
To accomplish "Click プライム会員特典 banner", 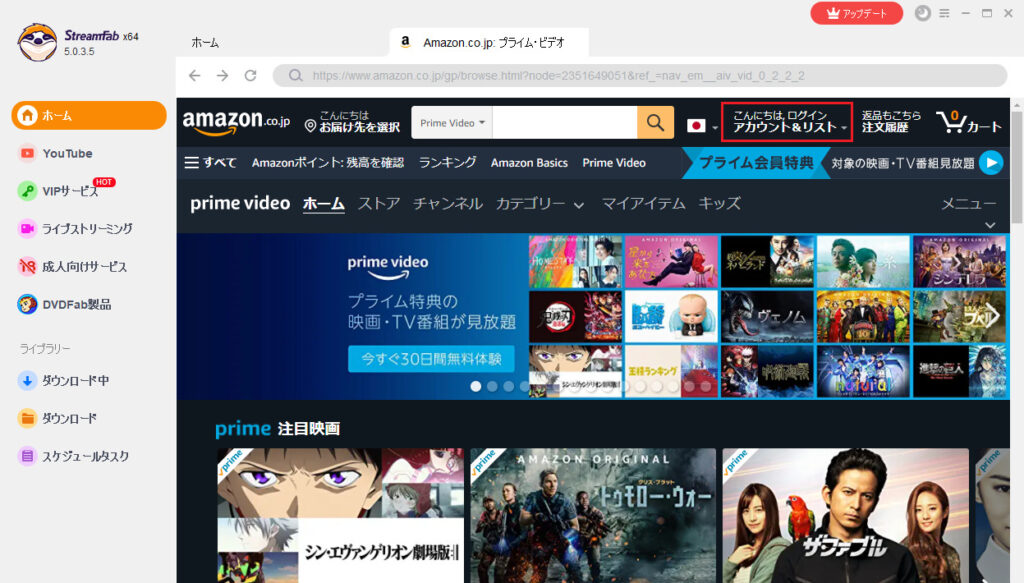I will (x=756, y=163).
